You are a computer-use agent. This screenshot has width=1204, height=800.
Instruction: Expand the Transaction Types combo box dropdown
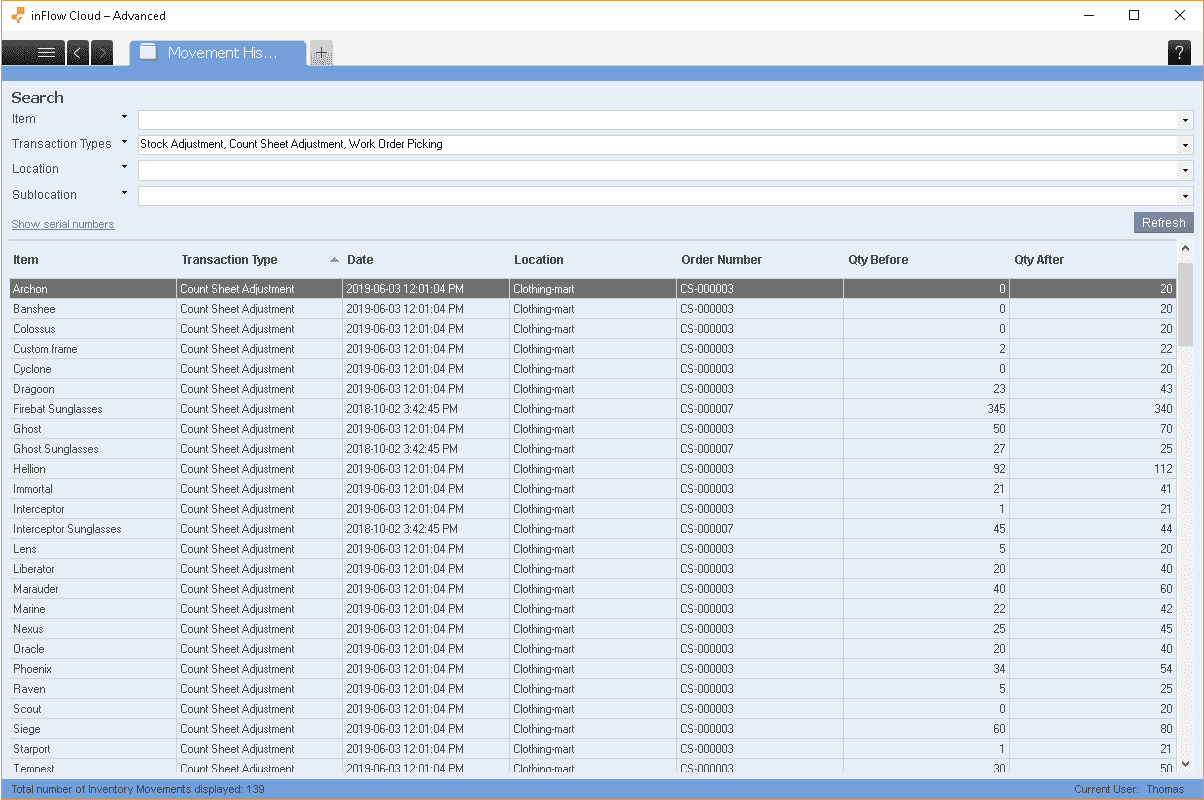tap(1186, 145)
